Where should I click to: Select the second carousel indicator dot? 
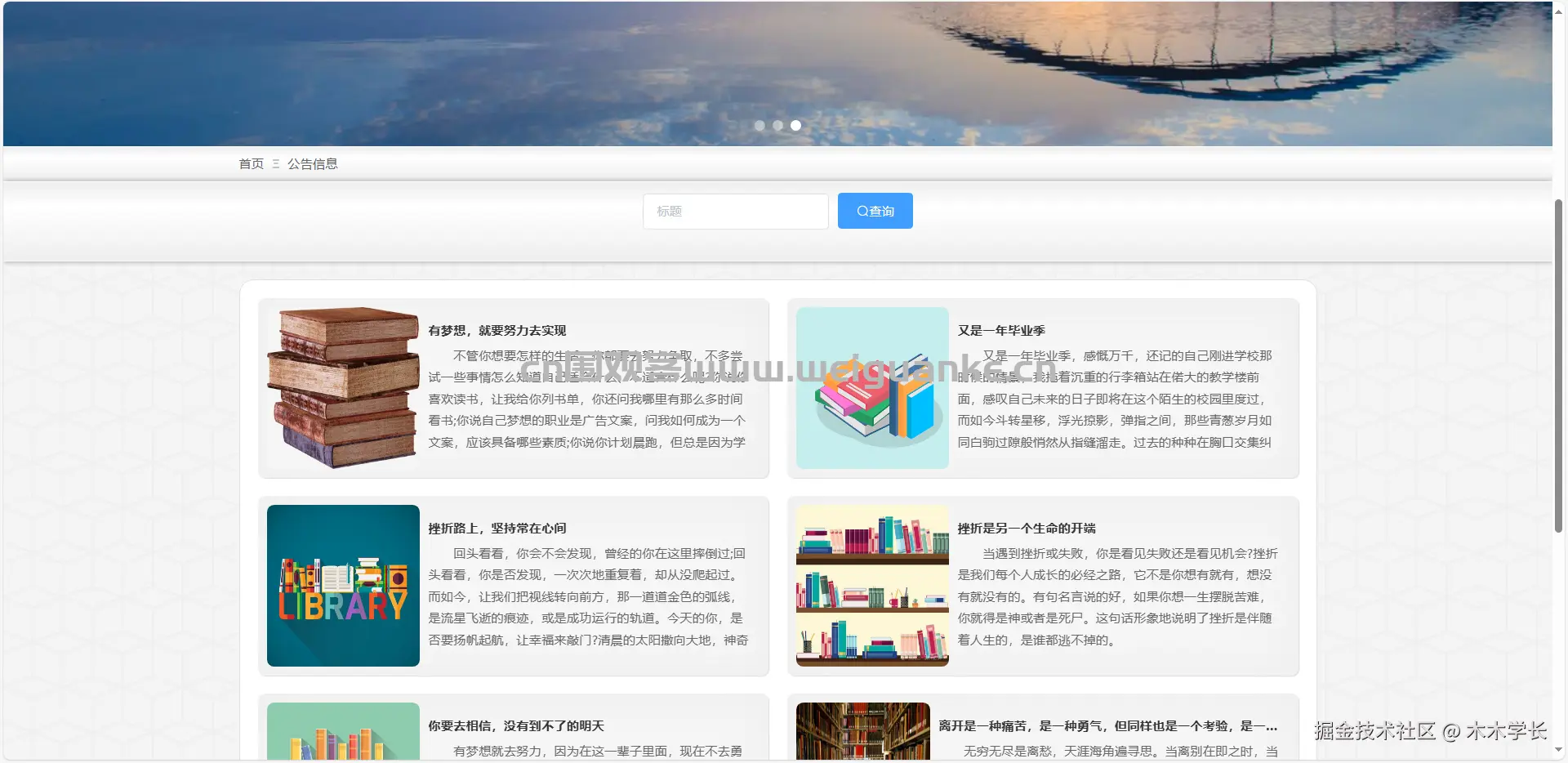(777, 126)
